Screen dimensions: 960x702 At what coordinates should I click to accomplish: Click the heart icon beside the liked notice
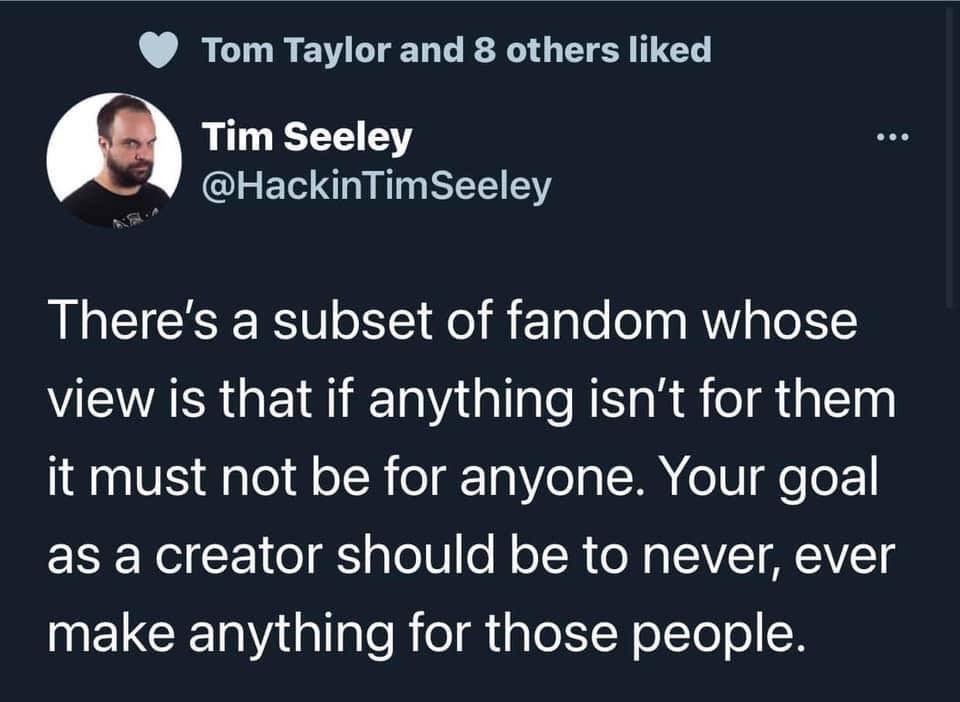point(157,50)
